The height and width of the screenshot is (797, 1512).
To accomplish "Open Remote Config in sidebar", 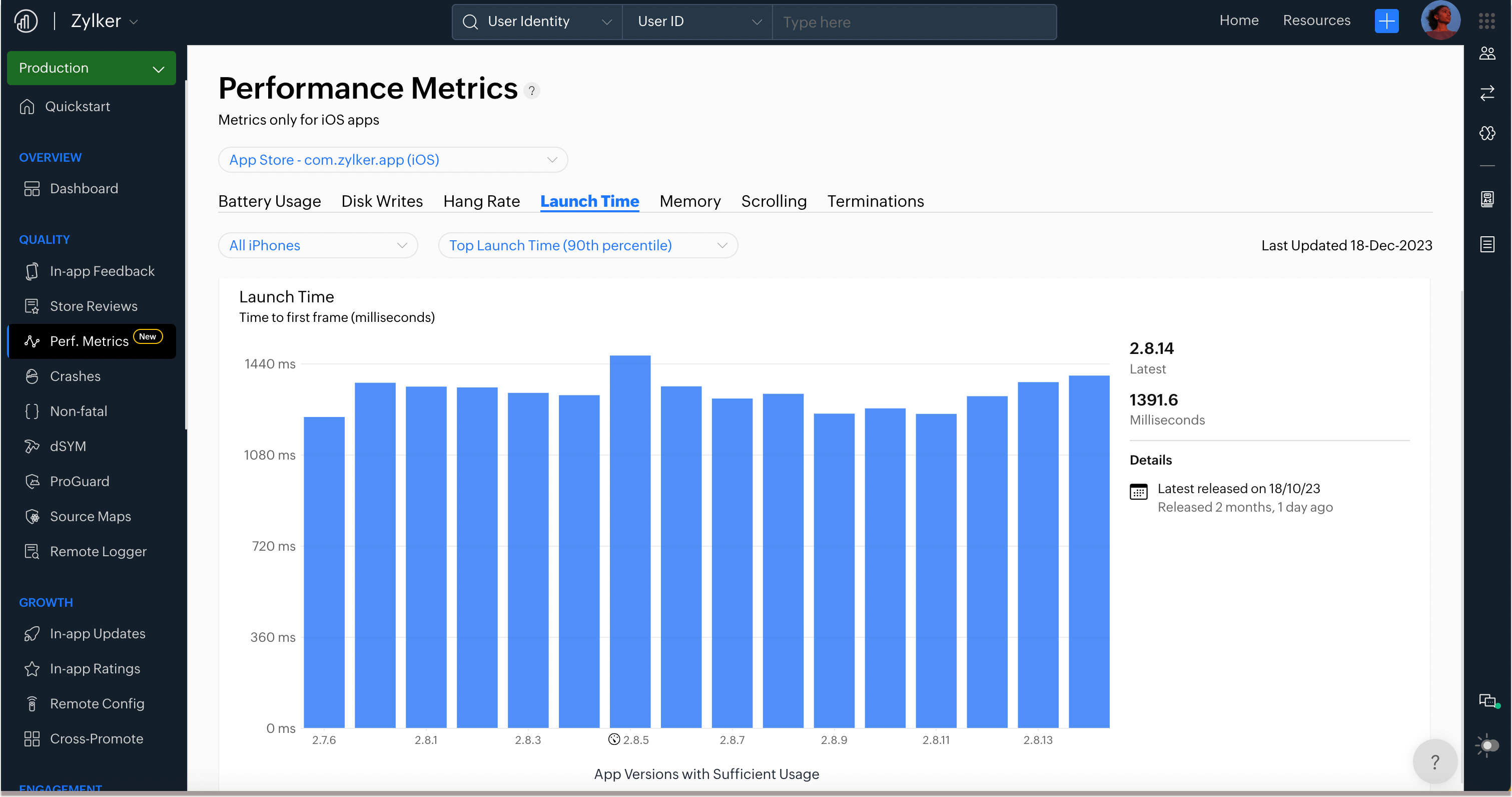I will click(x=97, y=703).
